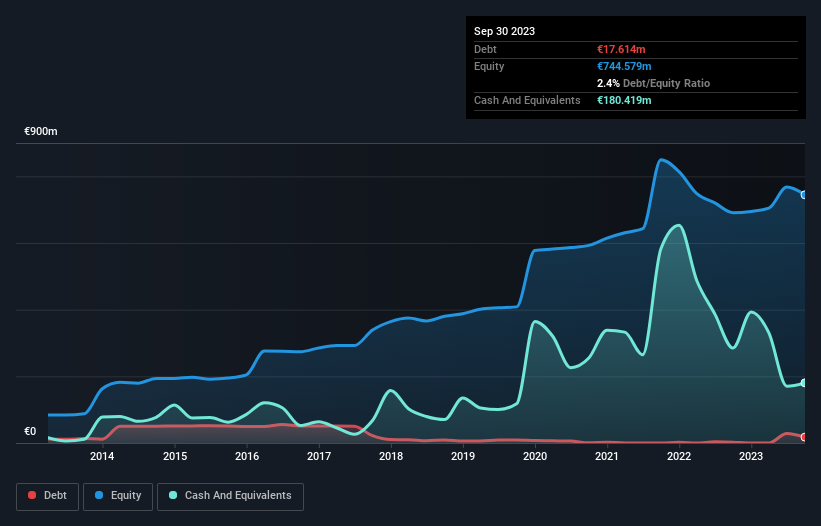Click the €744.579m equity value
The image size is (821, 526).
point(624,66)
